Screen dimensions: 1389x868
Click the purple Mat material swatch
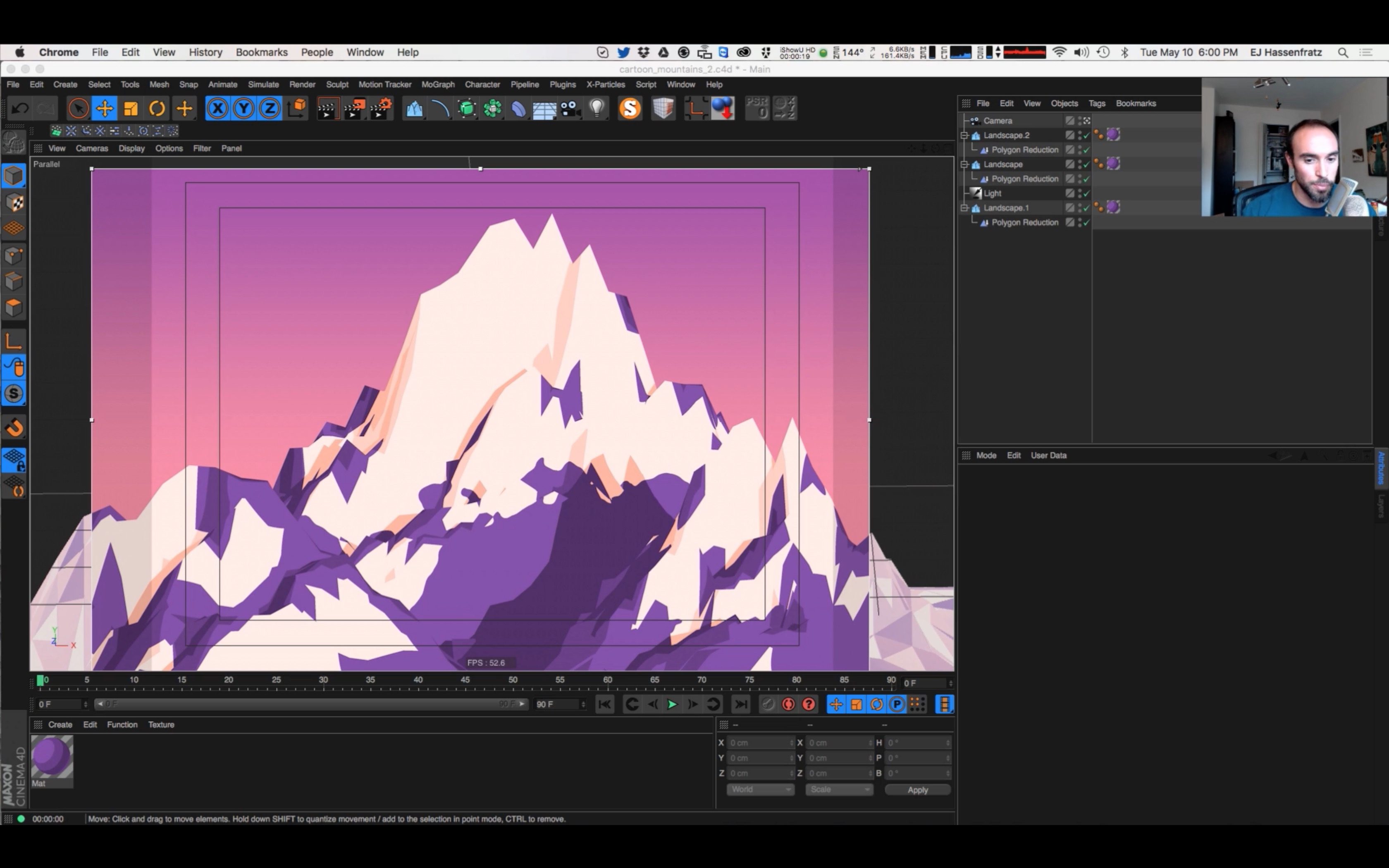[x=52, y=757]
